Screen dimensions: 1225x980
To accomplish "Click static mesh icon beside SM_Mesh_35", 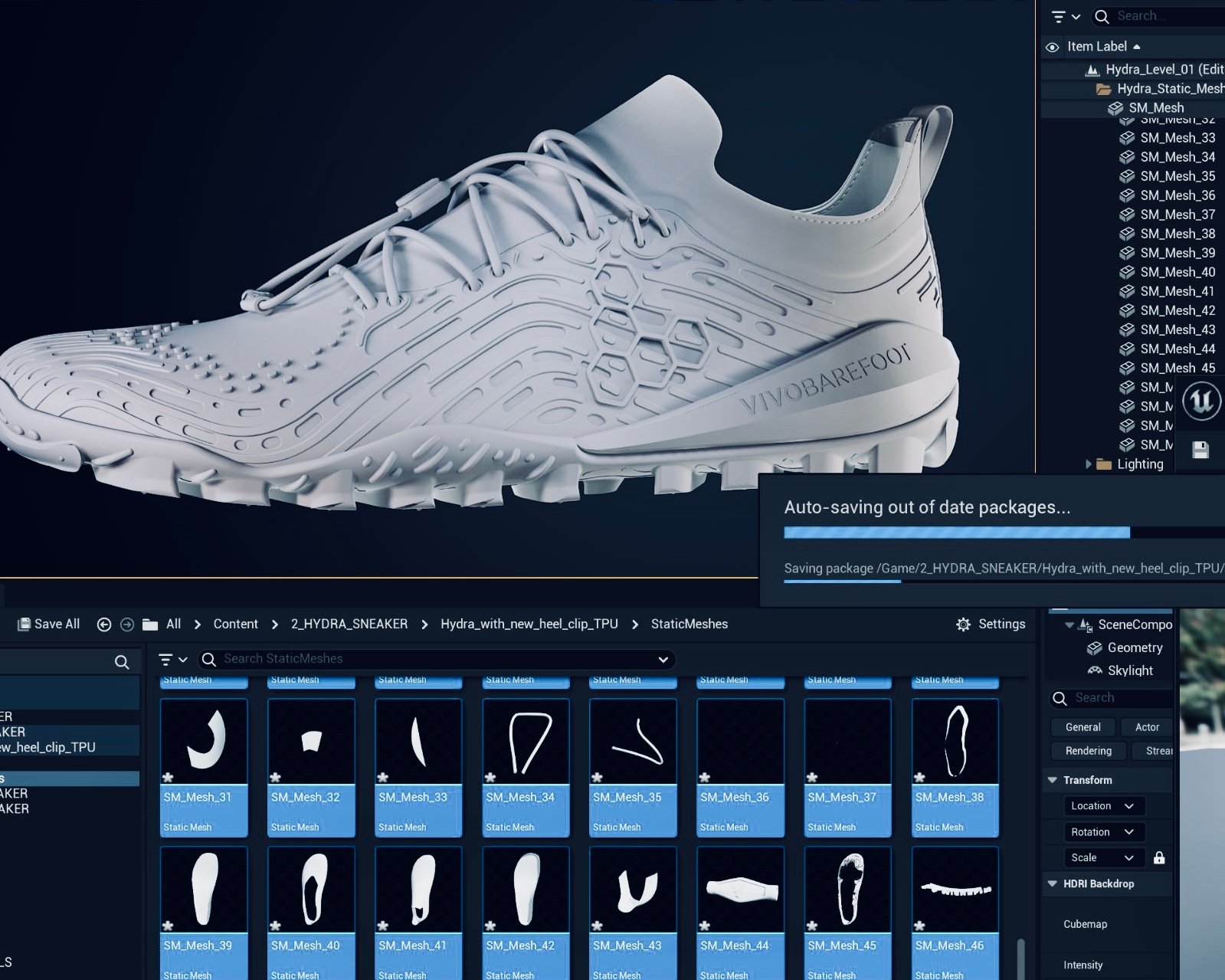I will pos(1127,176).
